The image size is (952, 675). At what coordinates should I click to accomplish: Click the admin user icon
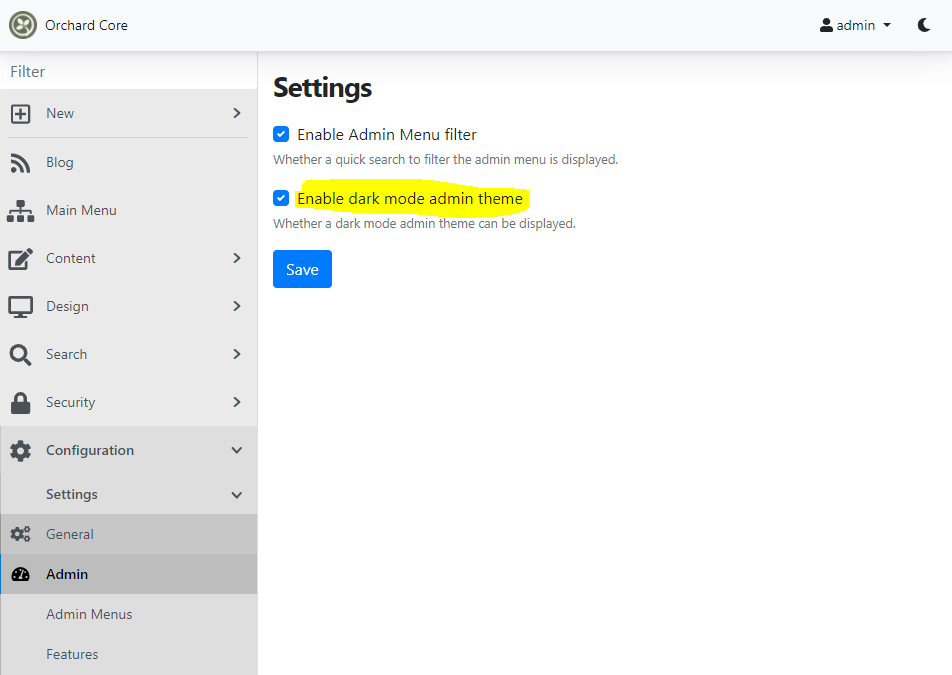coord(826,25)
